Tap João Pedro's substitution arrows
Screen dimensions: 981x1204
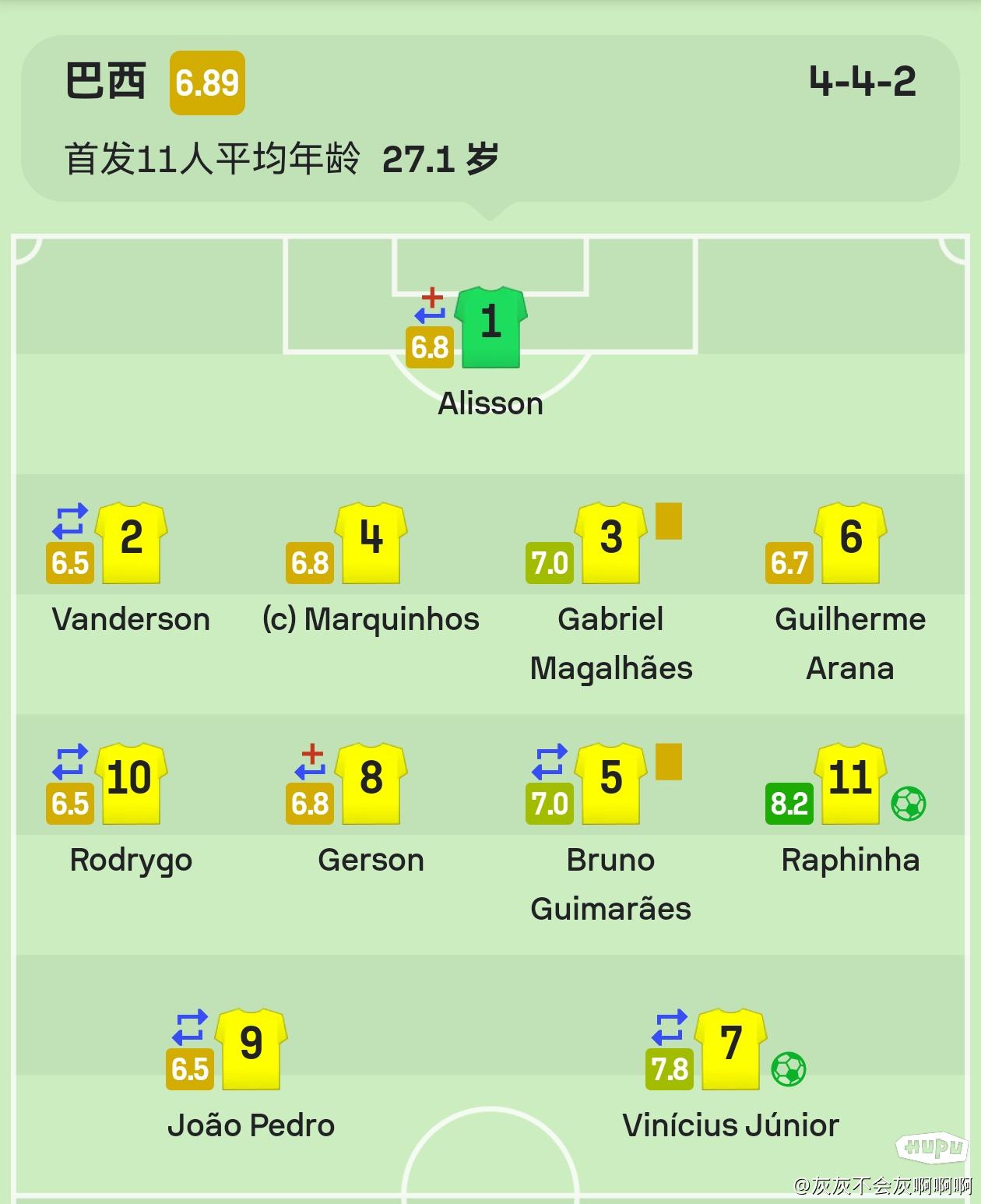190,1027
